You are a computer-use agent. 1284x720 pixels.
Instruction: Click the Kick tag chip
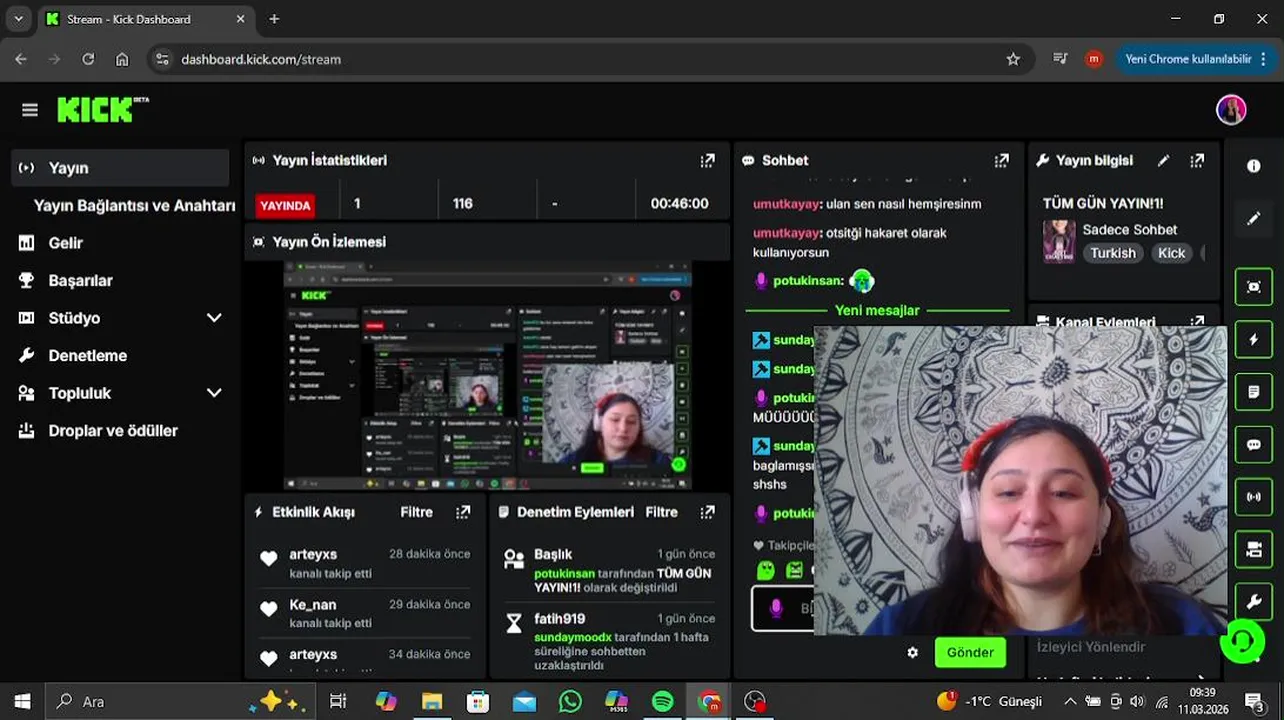(x=1171, y=253)
